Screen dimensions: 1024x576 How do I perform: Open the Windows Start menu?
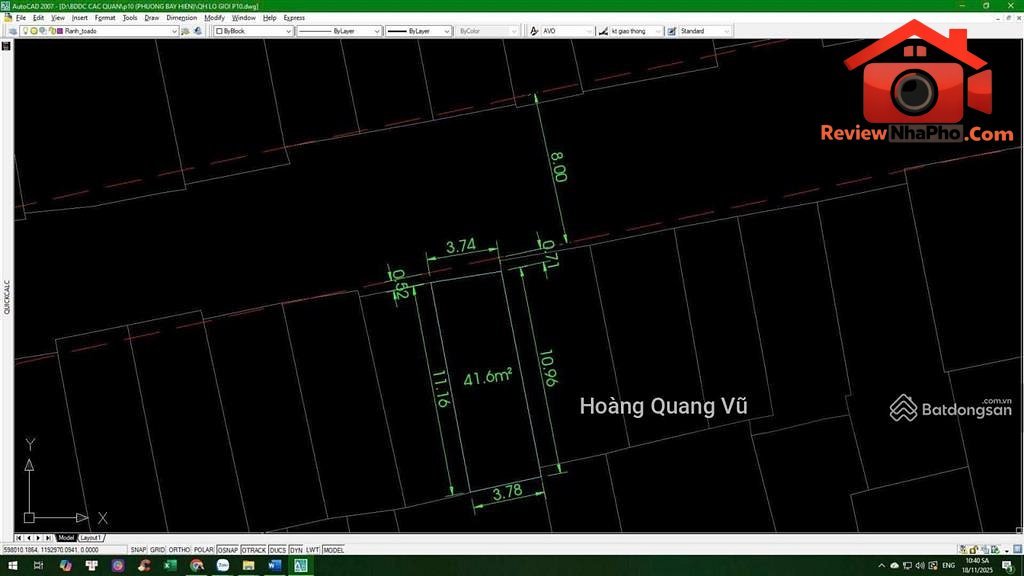[12, 566]
